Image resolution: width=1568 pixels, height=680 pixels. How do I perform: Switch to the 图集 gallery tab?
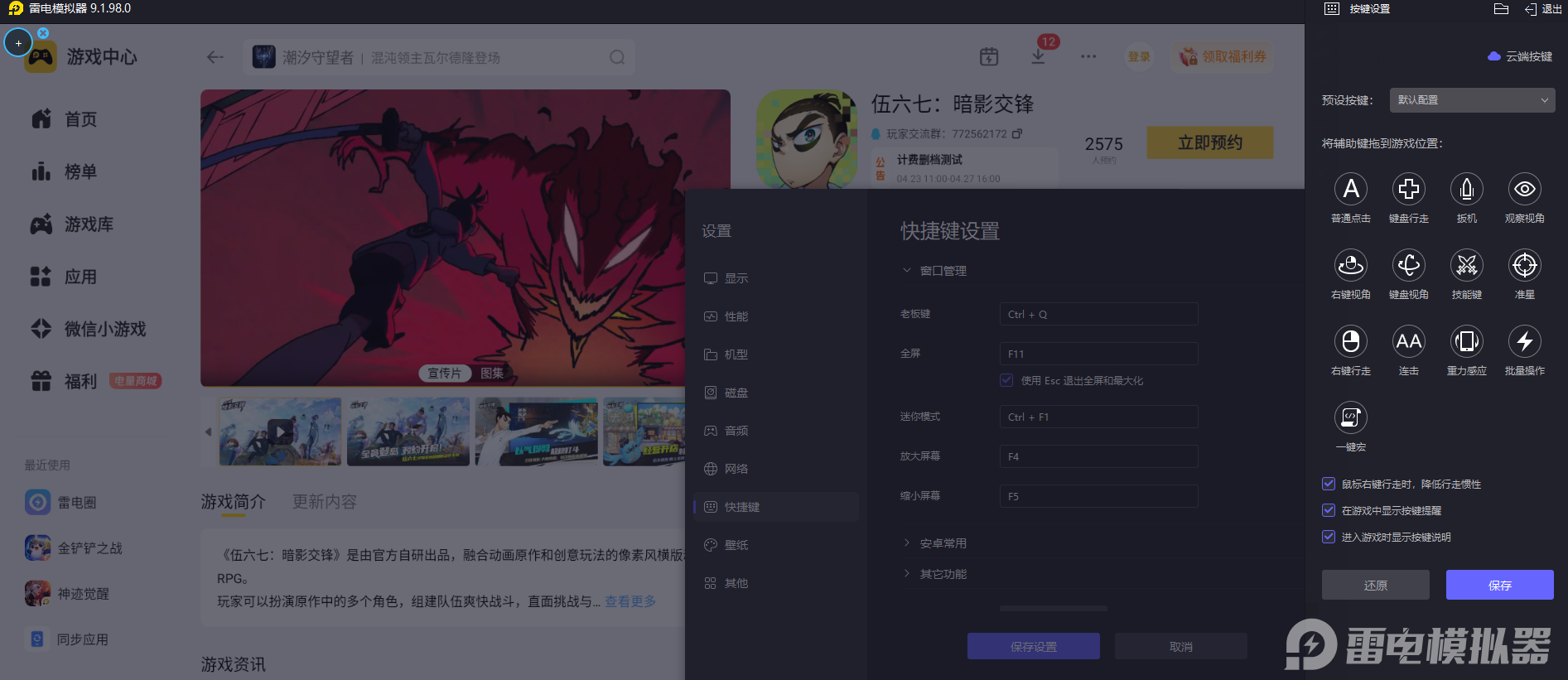(492, 374)
